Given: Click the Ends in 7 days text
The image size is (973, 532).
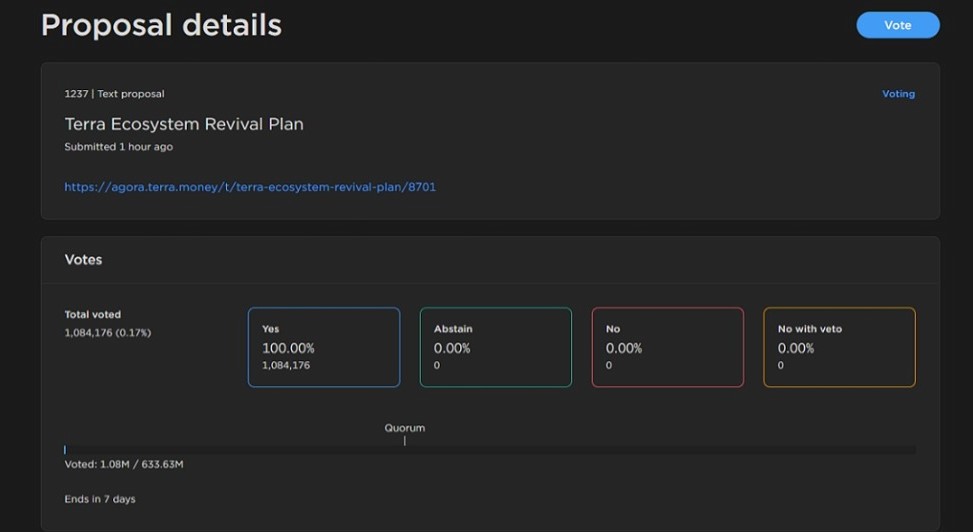Looking at the screenshot, I should [100, 498].
